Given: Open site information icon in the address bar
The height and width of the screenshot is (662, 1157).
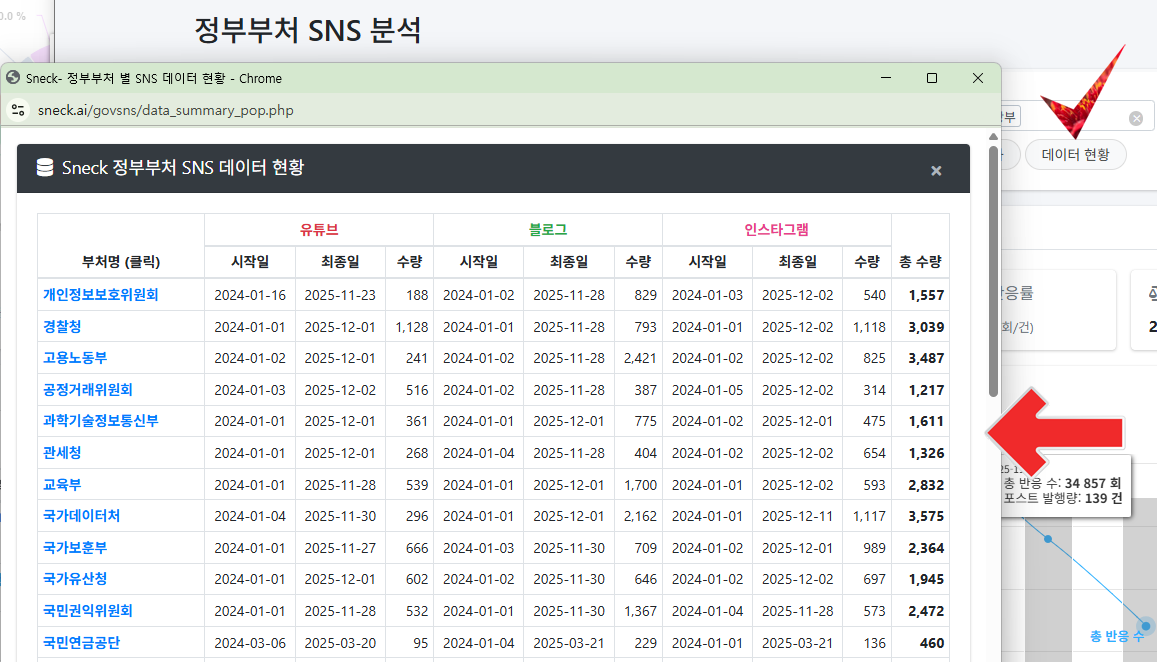Looking at the screenshot, I should coord(17,110).
